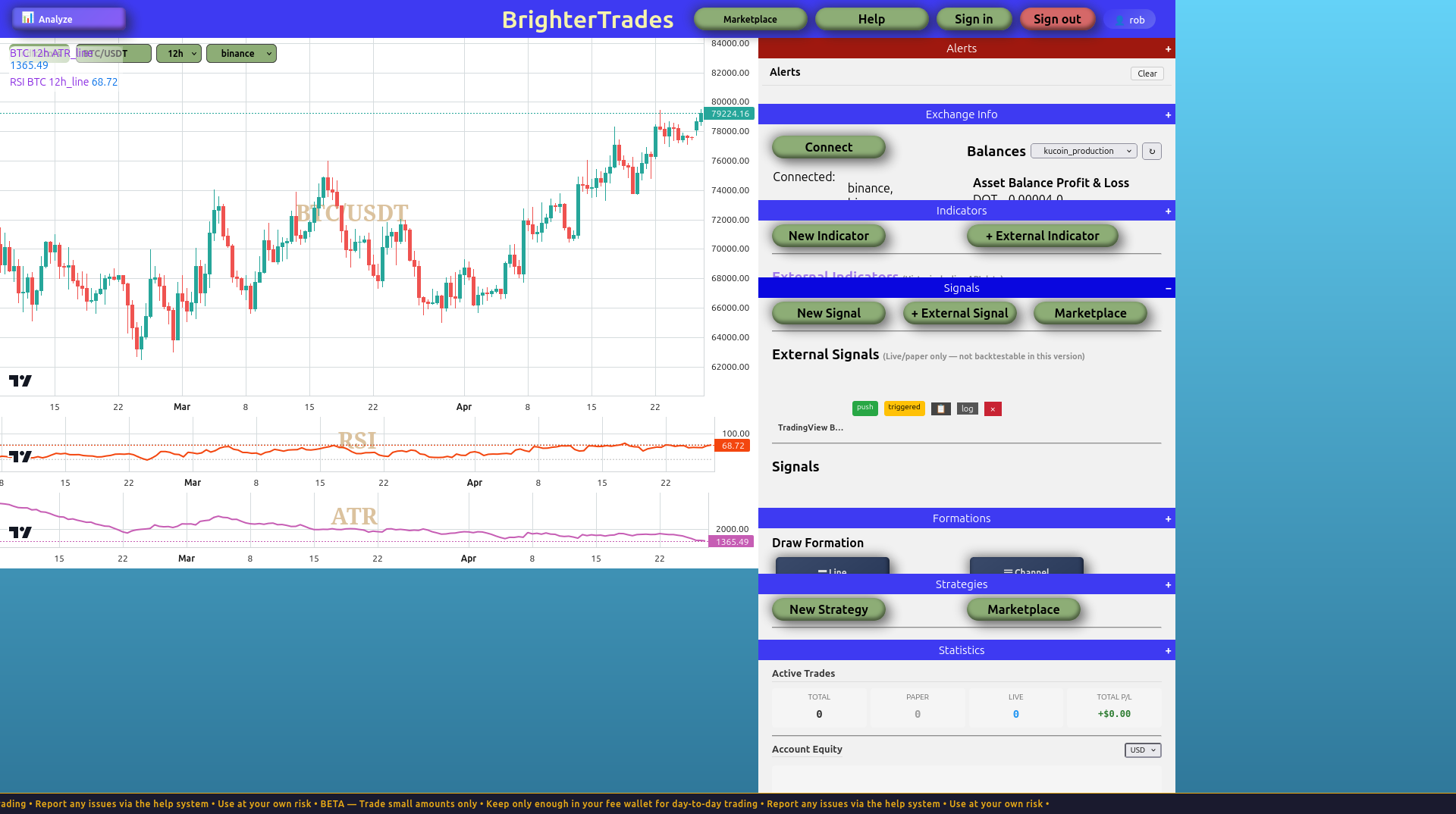This screenshot has height=814, width=1456.
Task: Click the TradingView logo on the RSI chart
Action: pos(20,456)
